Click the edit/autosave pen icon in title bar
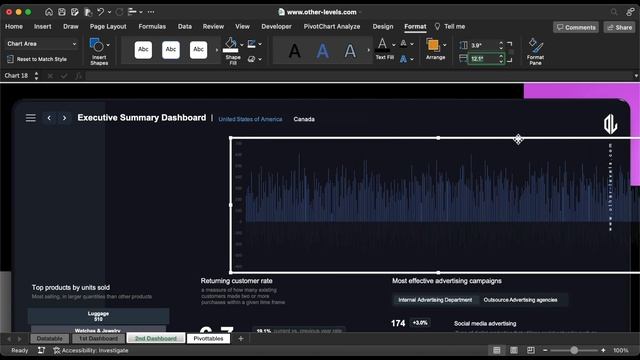The image size is (640, 360). click(75, 12)
